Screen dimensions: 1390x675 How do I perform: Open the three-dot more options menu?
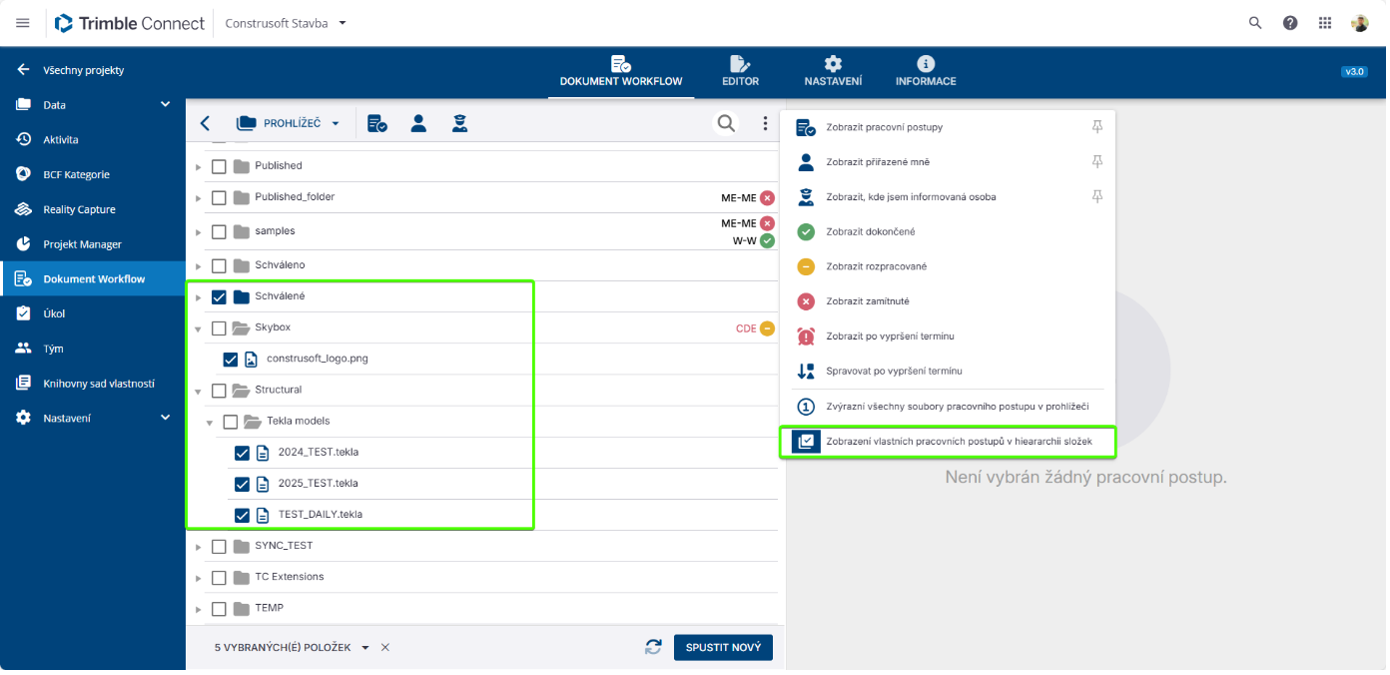[765, 123]
